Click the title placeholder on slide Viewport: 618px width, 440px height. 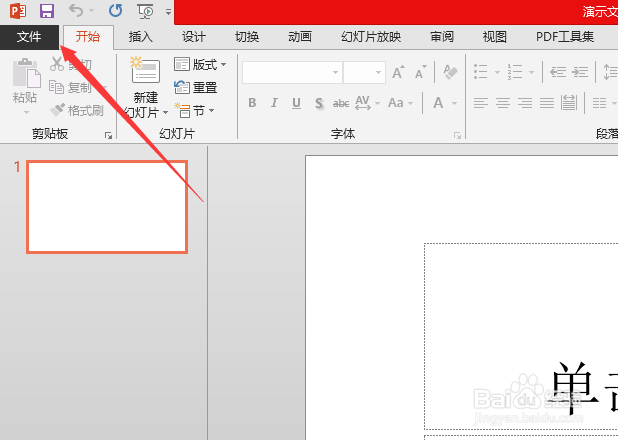(521, 336)
